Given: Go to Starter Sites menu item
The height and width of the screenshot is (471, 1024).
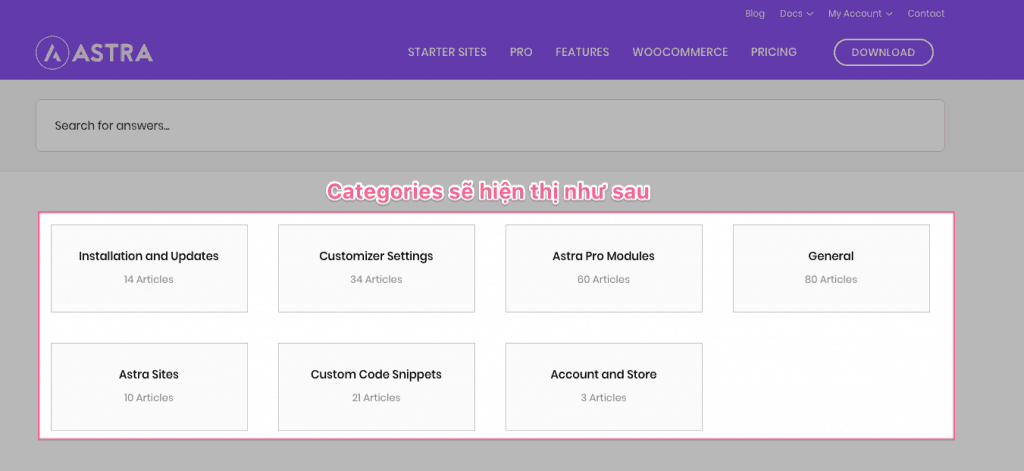Looking at the screenshot, I should point(447,52).
